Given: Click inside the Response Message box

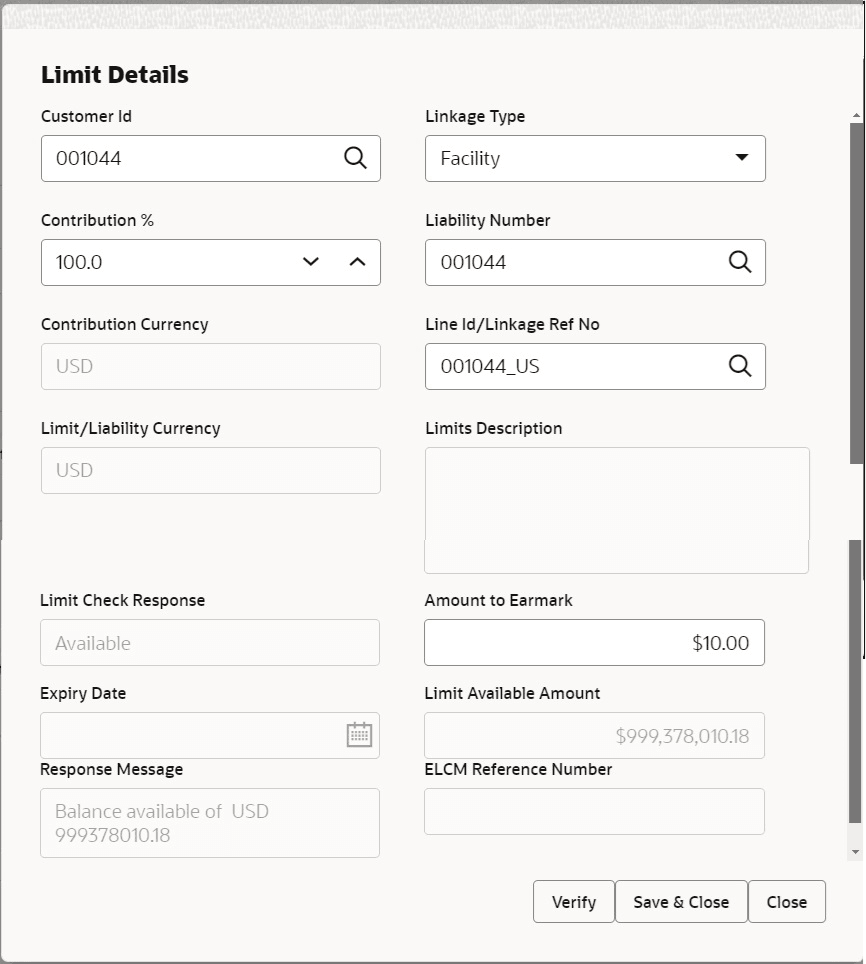Looking at the screenshot, I should 209,822.
